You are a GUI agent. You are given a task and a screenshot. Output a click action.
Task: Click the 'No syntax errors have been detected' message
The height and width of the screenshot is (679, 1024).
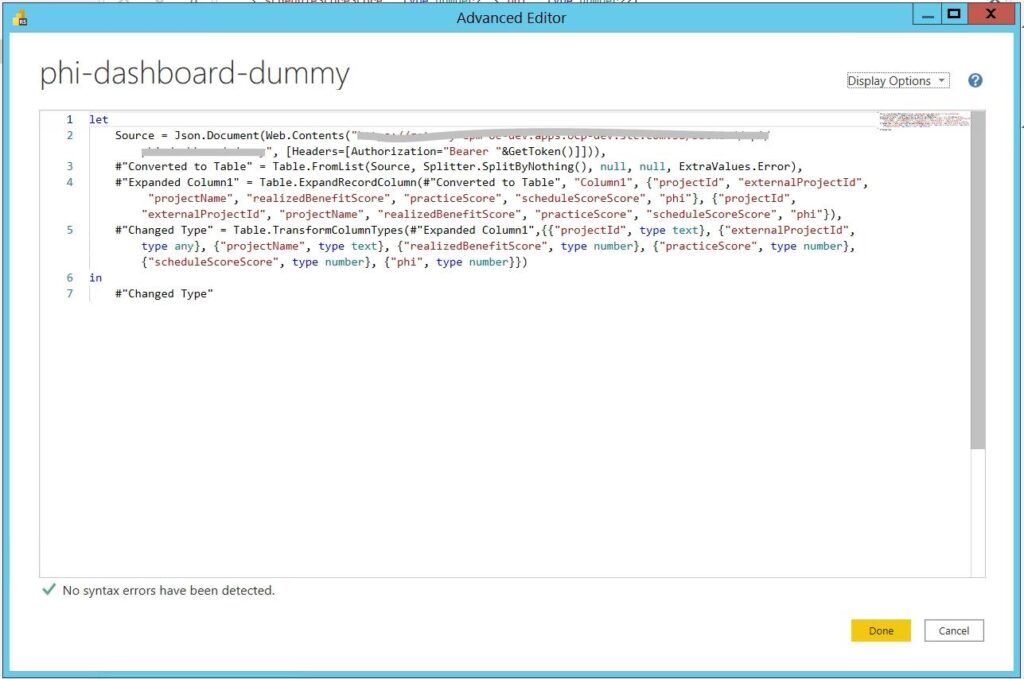168,590
